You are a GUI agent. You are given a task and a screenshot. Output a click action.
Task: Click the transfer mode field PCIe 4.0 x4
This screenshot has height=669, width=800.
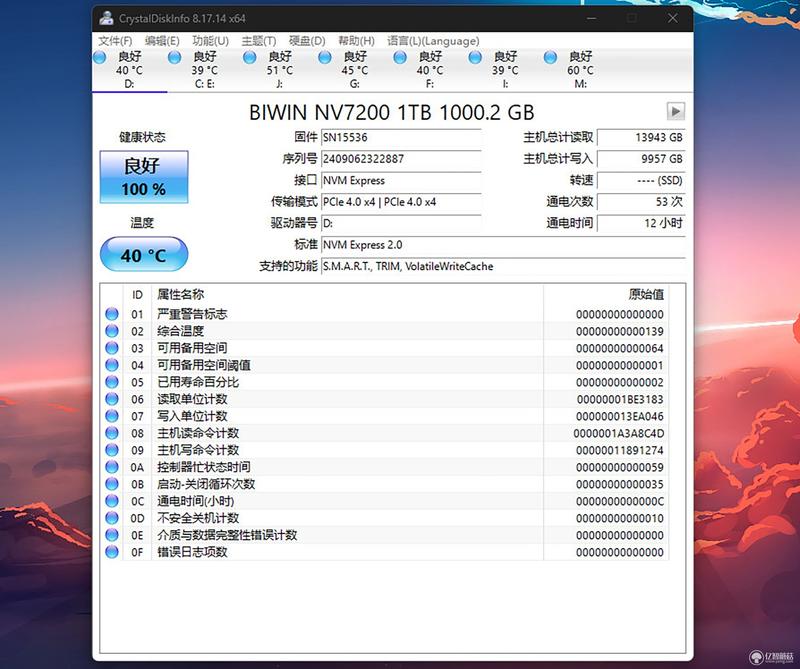(x=402, y=202)
